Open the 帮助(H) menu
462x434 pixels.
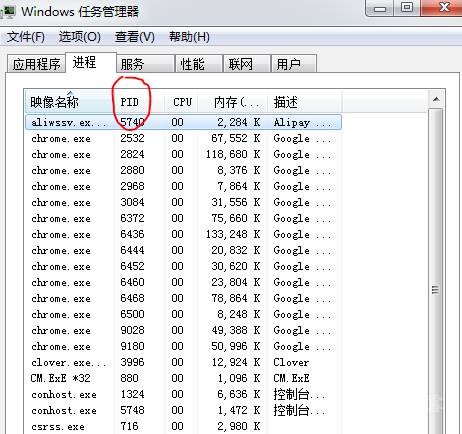[x=189, y=37]
